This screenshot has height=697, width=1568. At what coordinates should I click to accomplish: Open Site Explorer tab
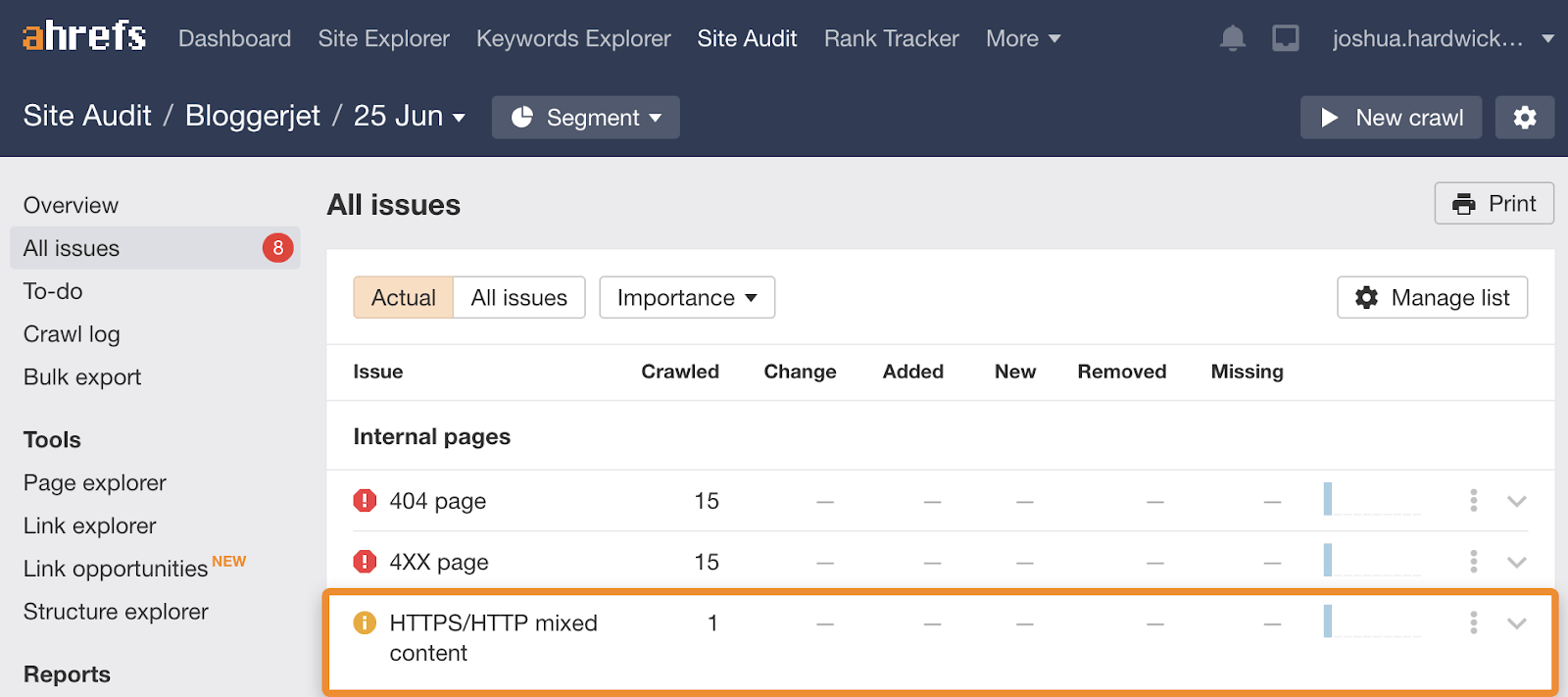(x=383, y=38)
